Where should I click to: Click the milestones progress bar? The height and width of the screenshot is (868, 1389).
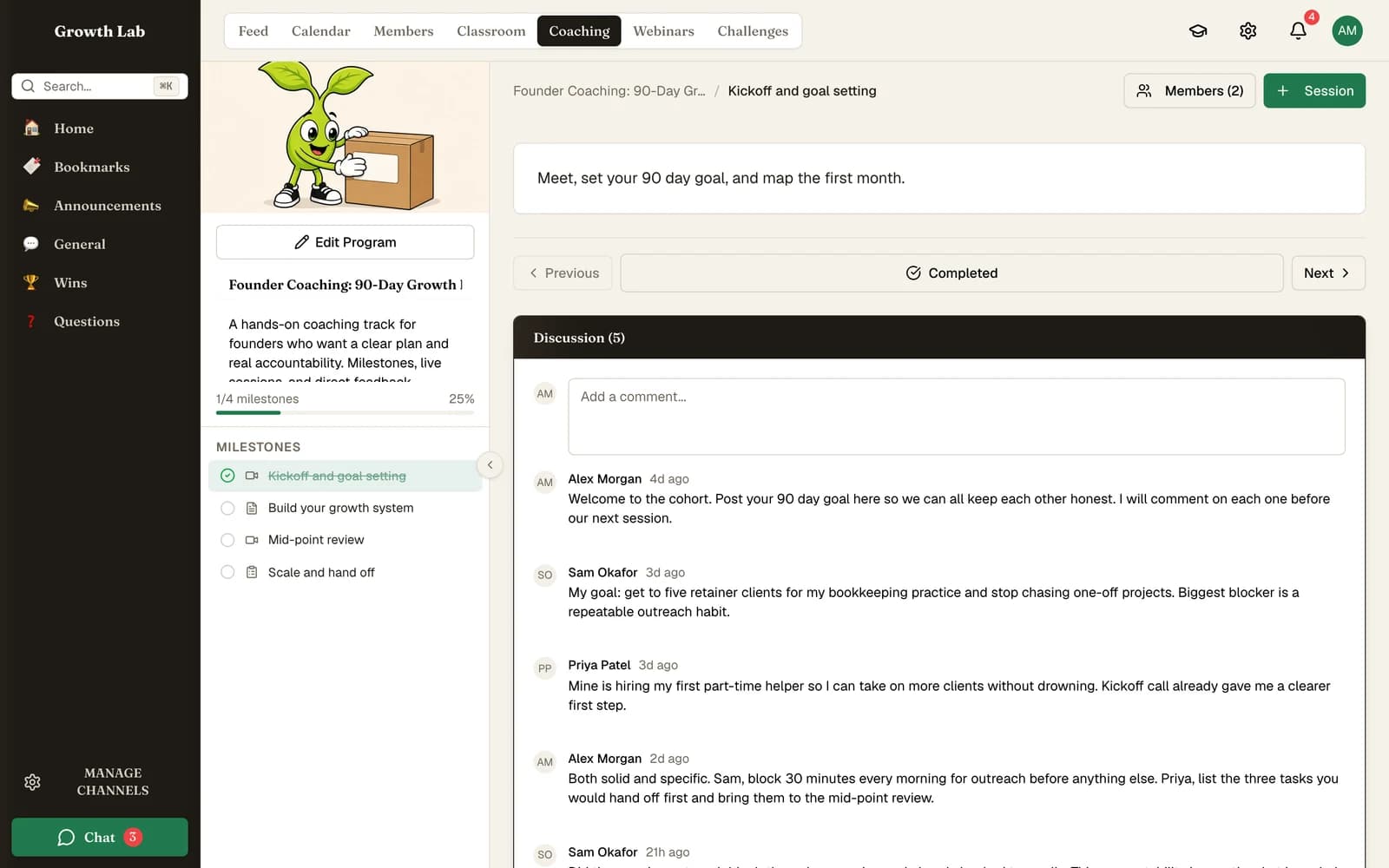[x=345, y=413]
